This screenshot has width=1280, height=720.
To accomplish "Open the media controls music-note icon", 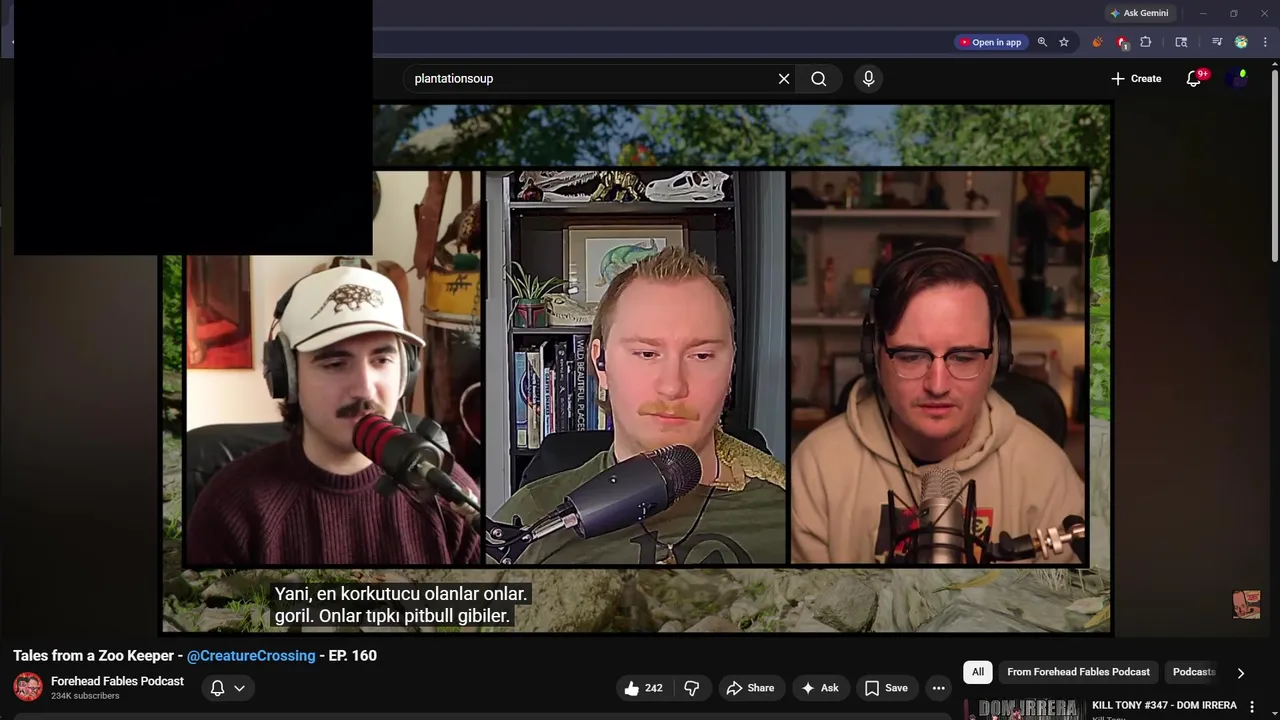I will pos(1217,42).
